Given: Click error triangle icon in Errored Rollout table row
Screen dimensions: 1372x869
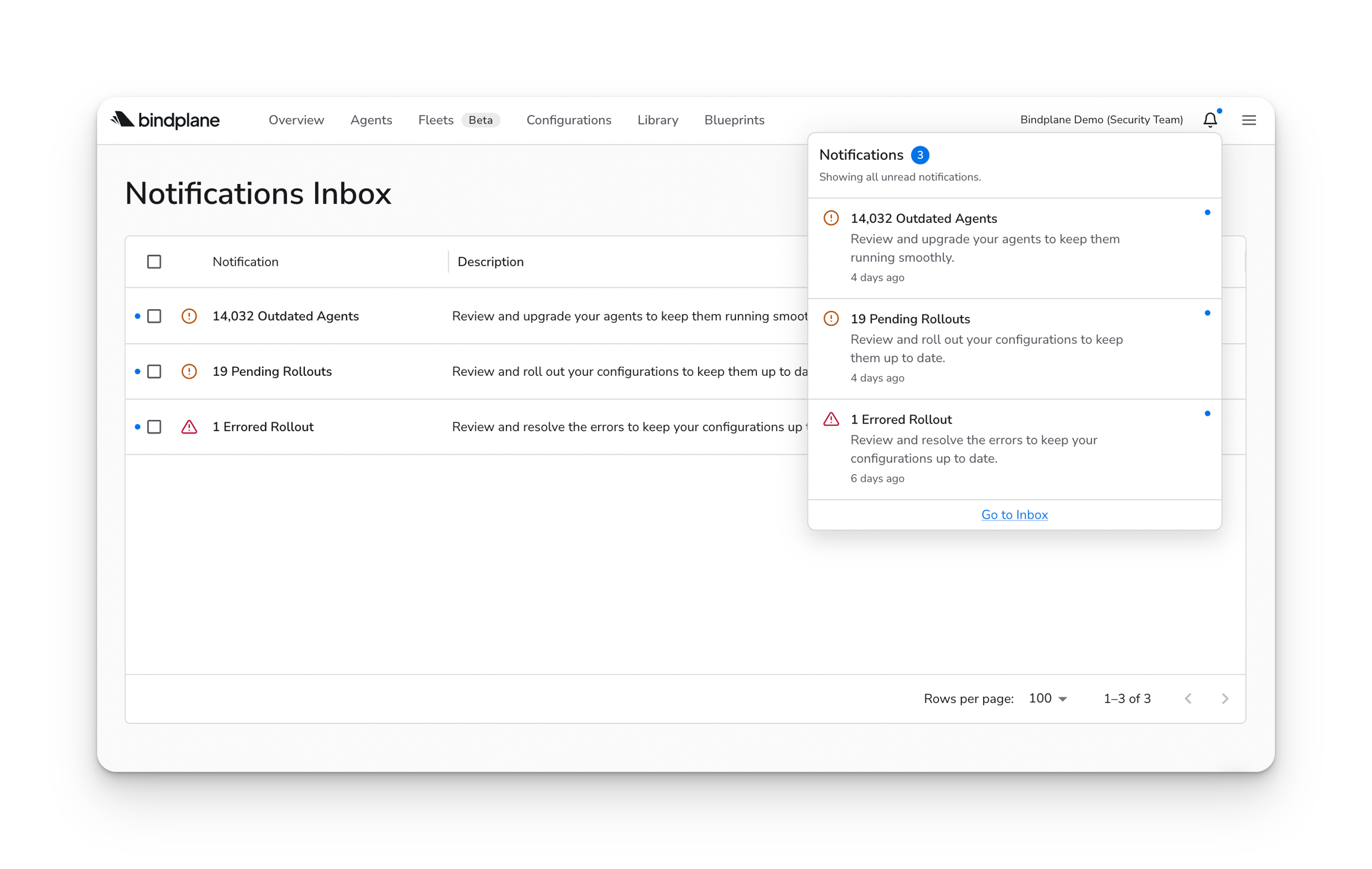Looking at the screenshot, I should [189, 426].
